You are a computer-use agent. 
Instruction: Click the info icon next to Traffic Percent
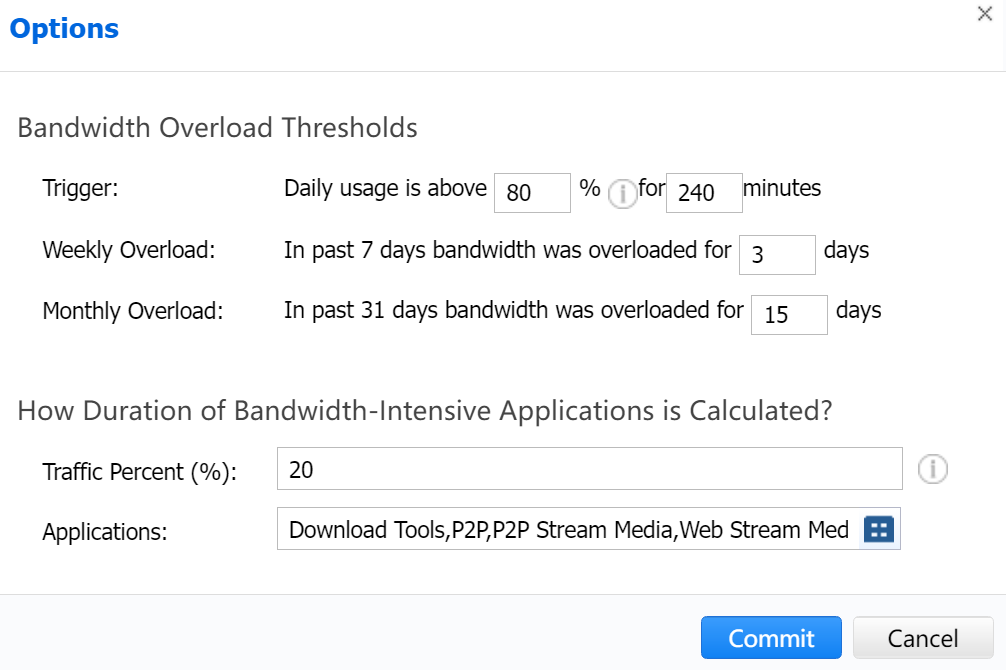[932, 469]
